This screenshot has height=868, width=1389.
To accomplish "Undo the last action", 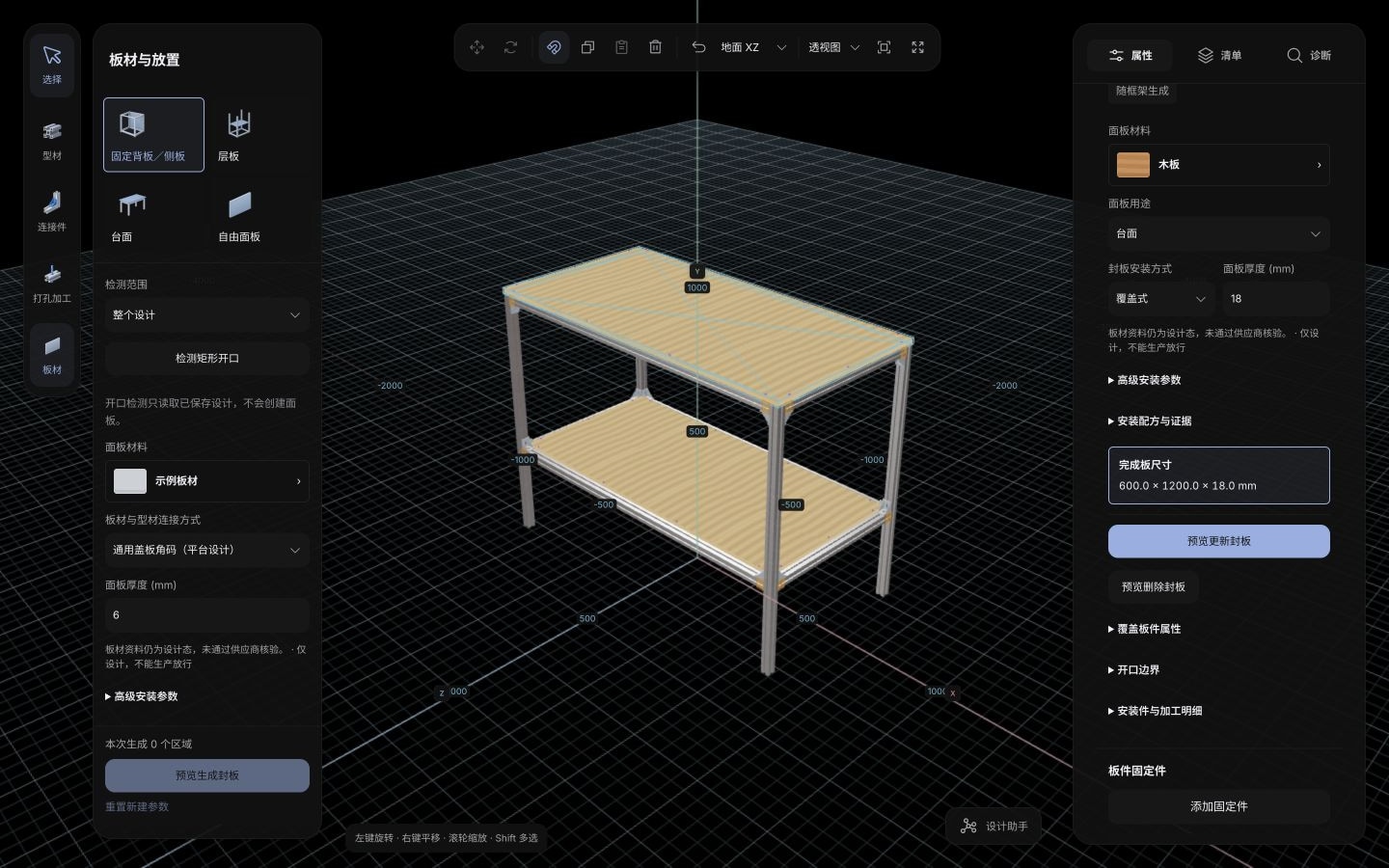I will [x=698, y=47].
